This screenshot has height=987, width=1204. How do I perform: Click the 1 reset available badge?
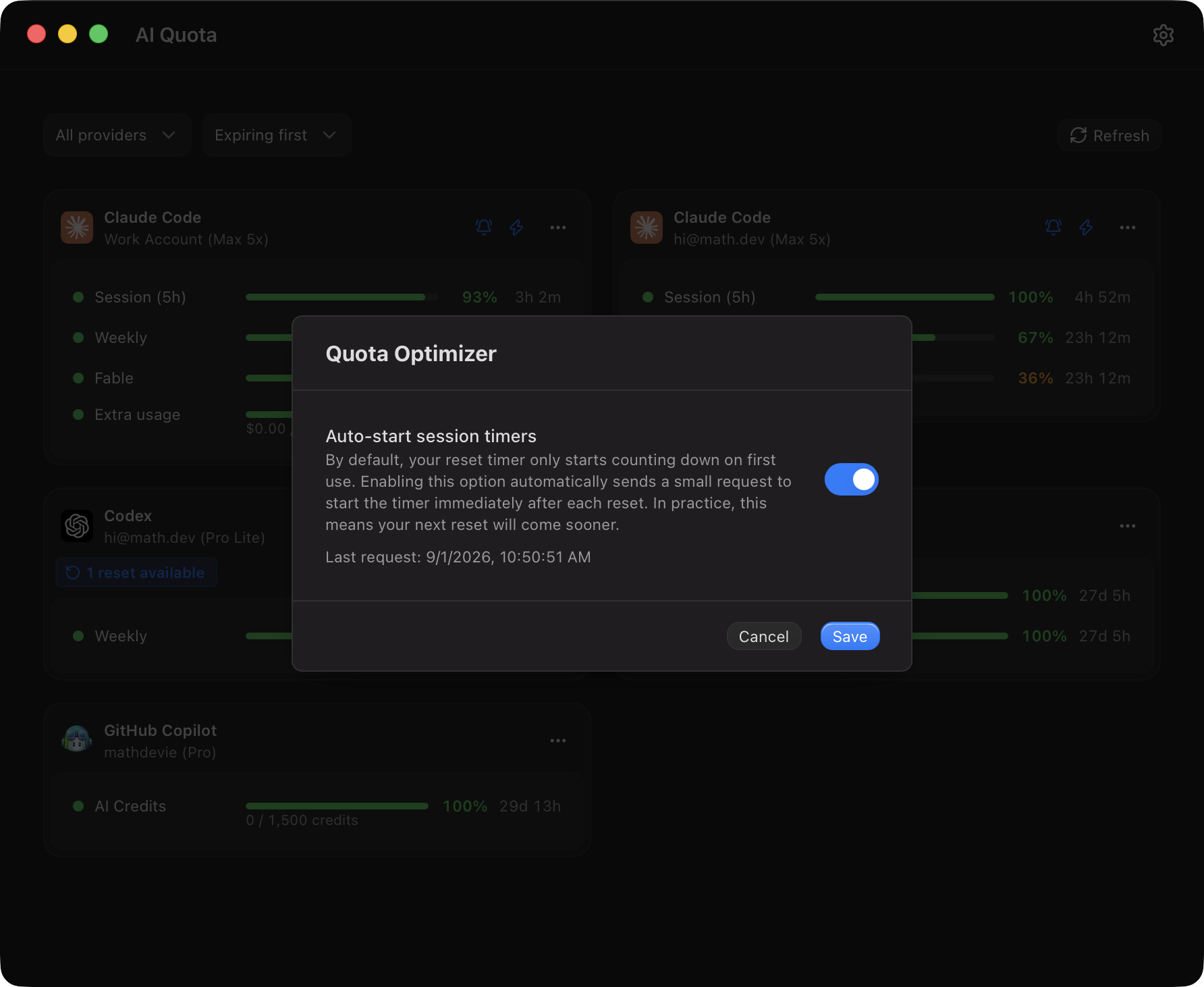point(136,572)
